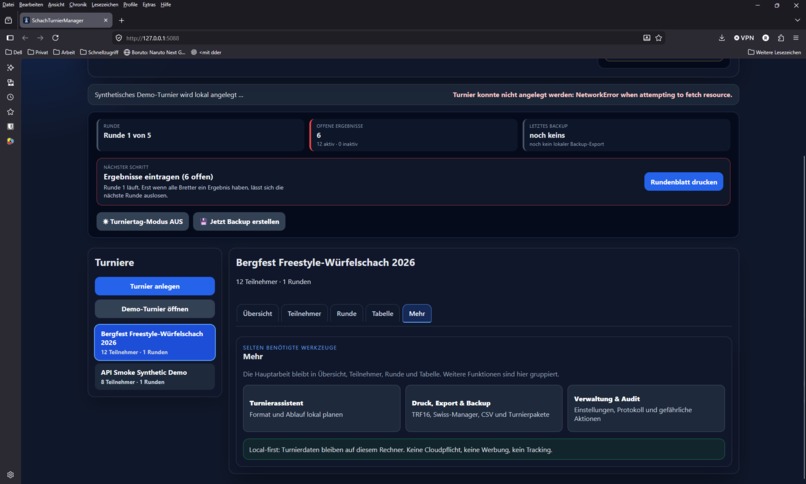Image resolution: width=806 pixels, height=484 pixels.
Task: Open the Privat bookmarks folder
Action: pos(38,52)
